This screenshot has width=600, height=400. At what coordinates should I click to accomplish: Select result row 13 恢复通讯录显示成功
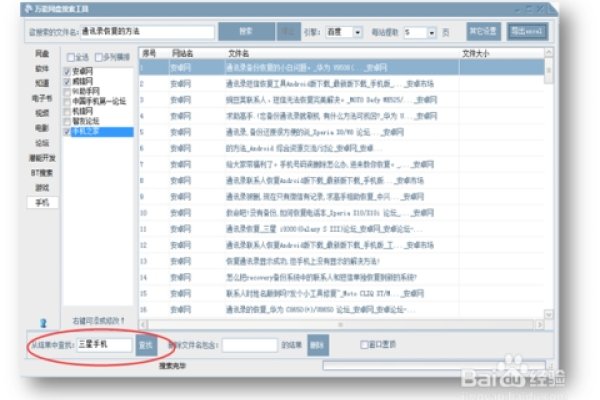[x=341, y=261]
